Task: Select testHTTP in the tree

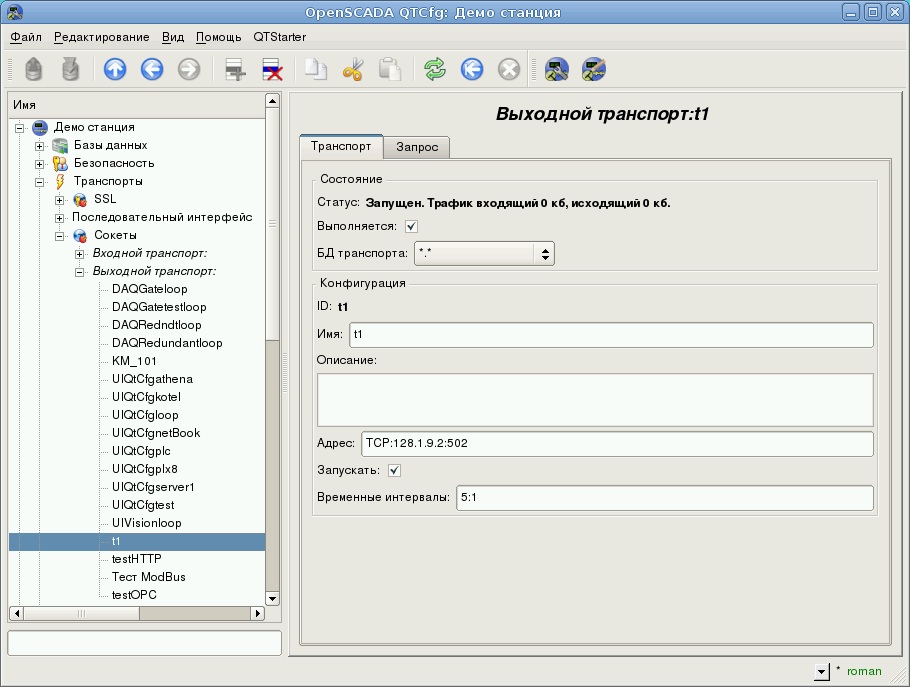Action: coord(136,559)
